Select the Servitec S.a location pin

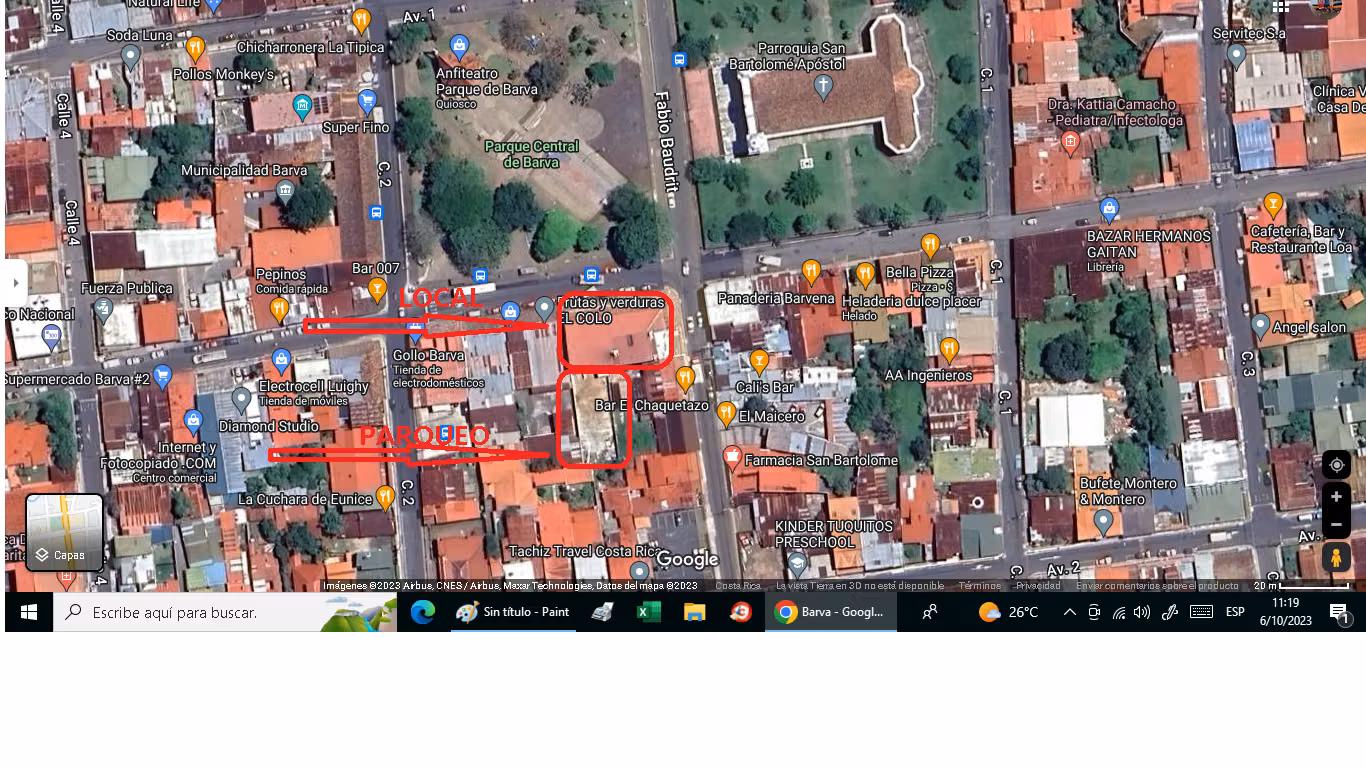(1237, 56)
